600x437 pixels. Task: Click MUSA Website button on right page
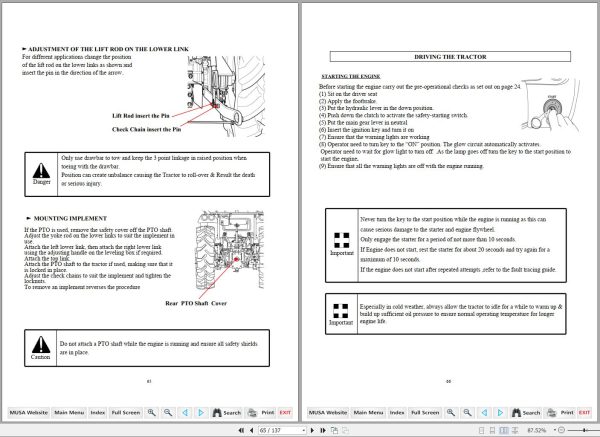328,413
